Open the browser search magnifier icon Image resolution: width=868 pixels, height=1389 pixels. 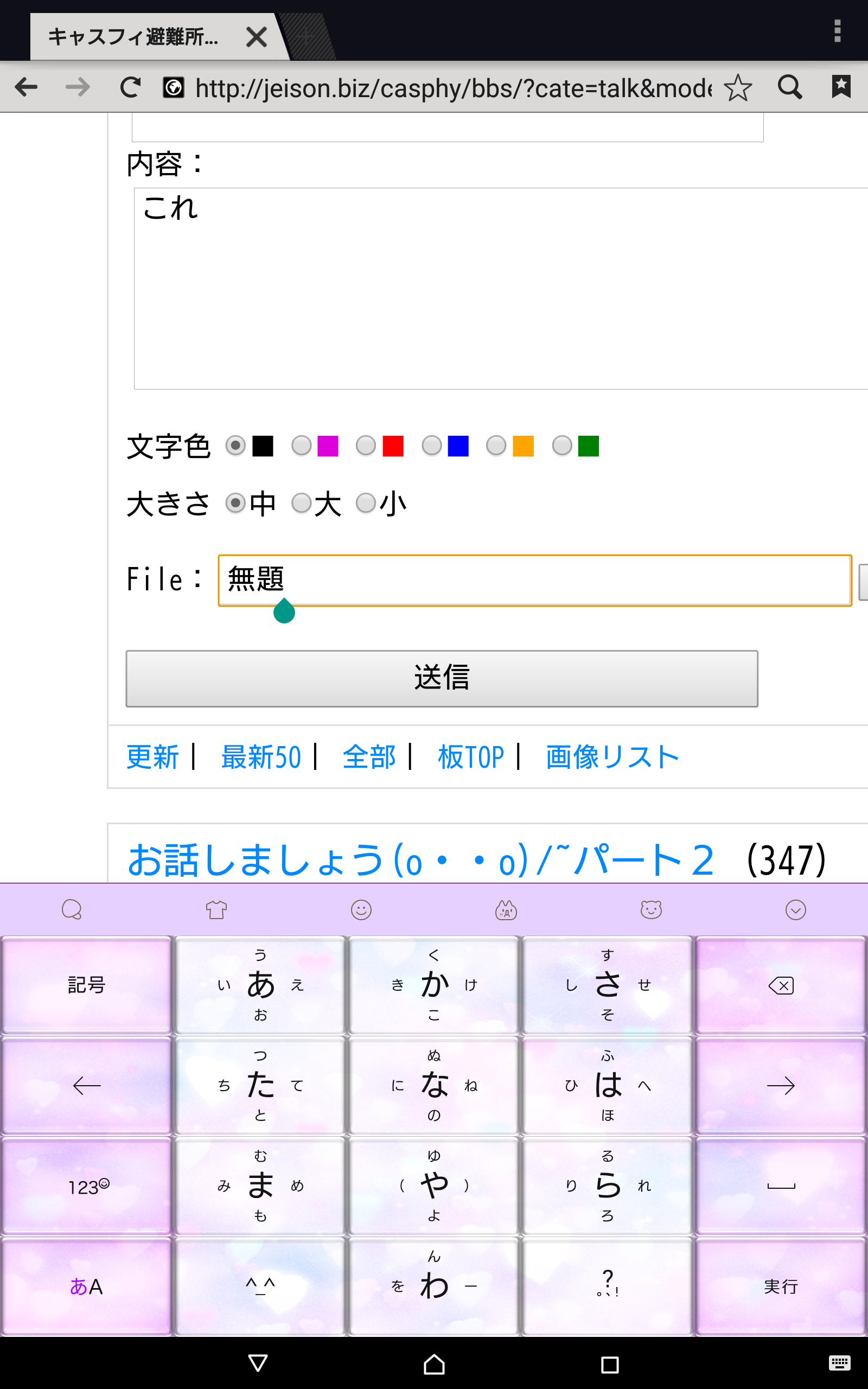click(790, 87)
